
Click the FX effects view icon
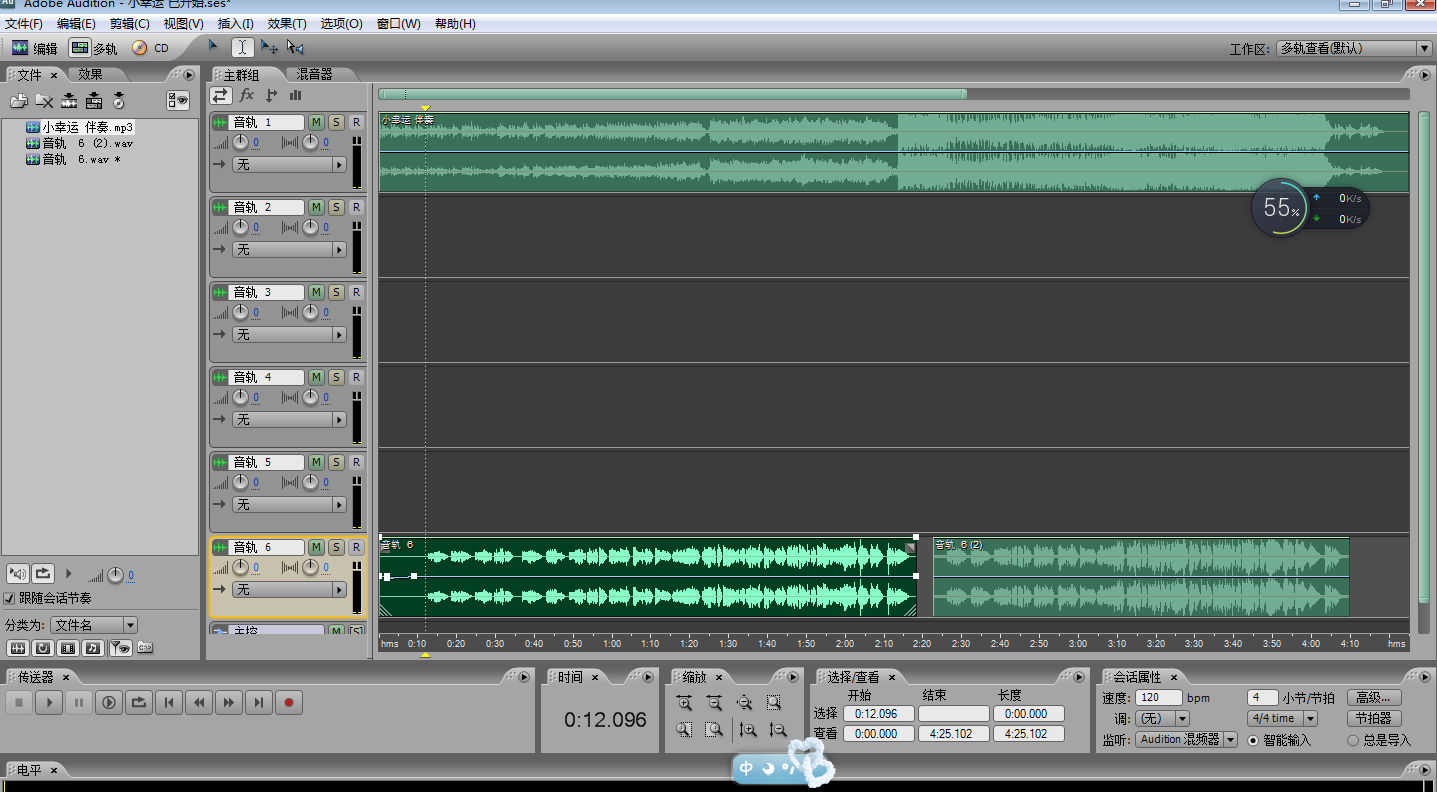pos(247,95)
